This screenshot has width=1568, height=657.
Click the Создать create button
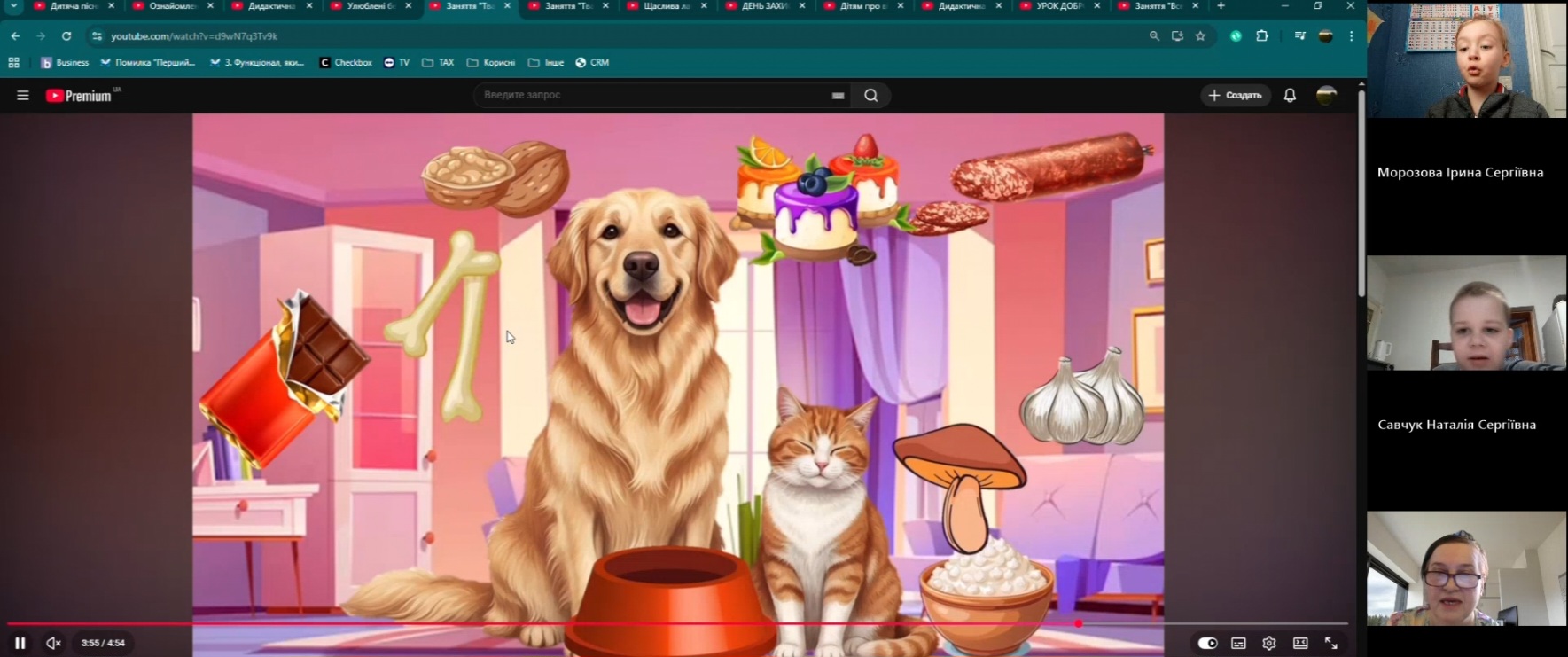tap(1235, 95)
